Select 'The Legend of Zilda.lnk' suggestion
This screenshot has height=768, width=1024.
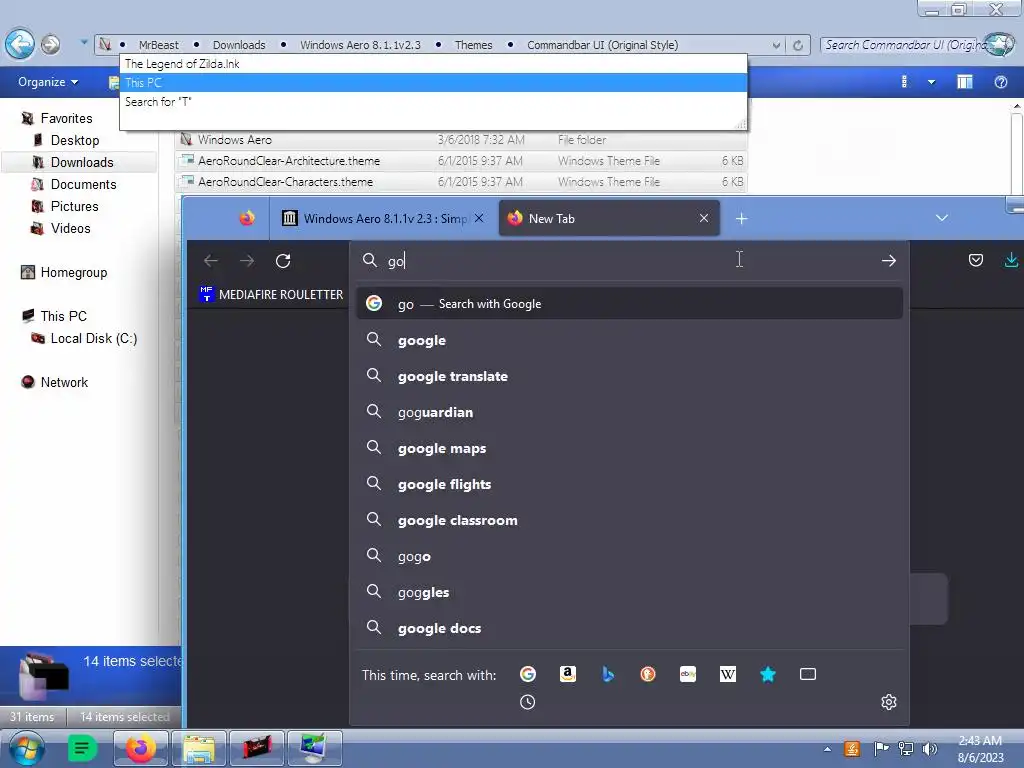[x=433, y=64]
